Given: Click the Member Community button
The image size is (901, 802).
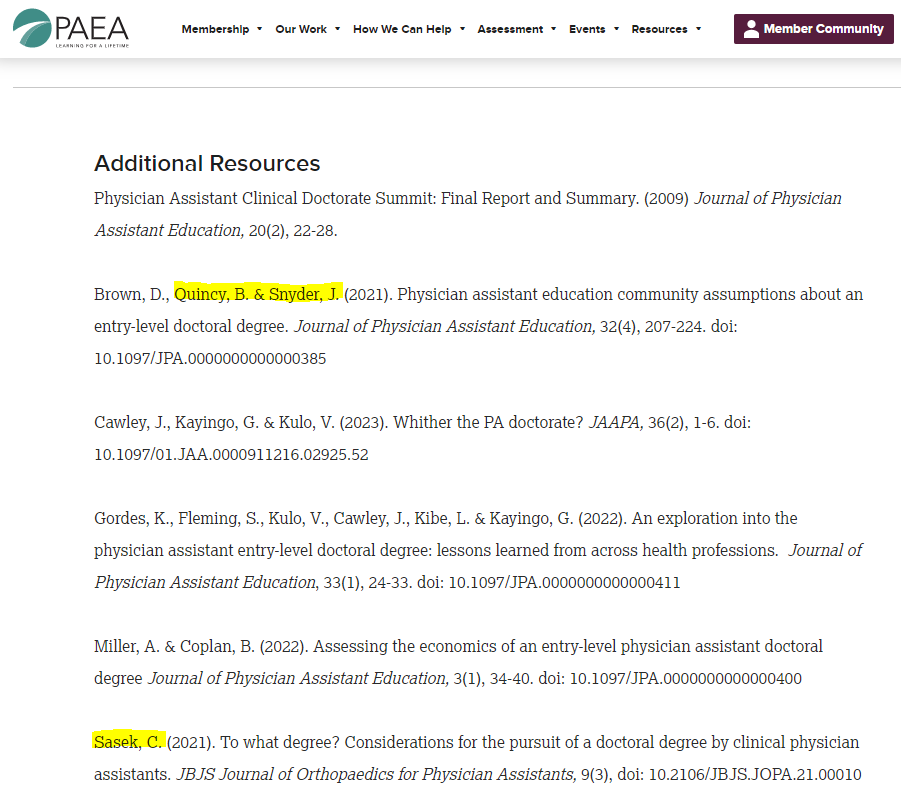Looking at the screenshot, I should [x=813, y=29].
